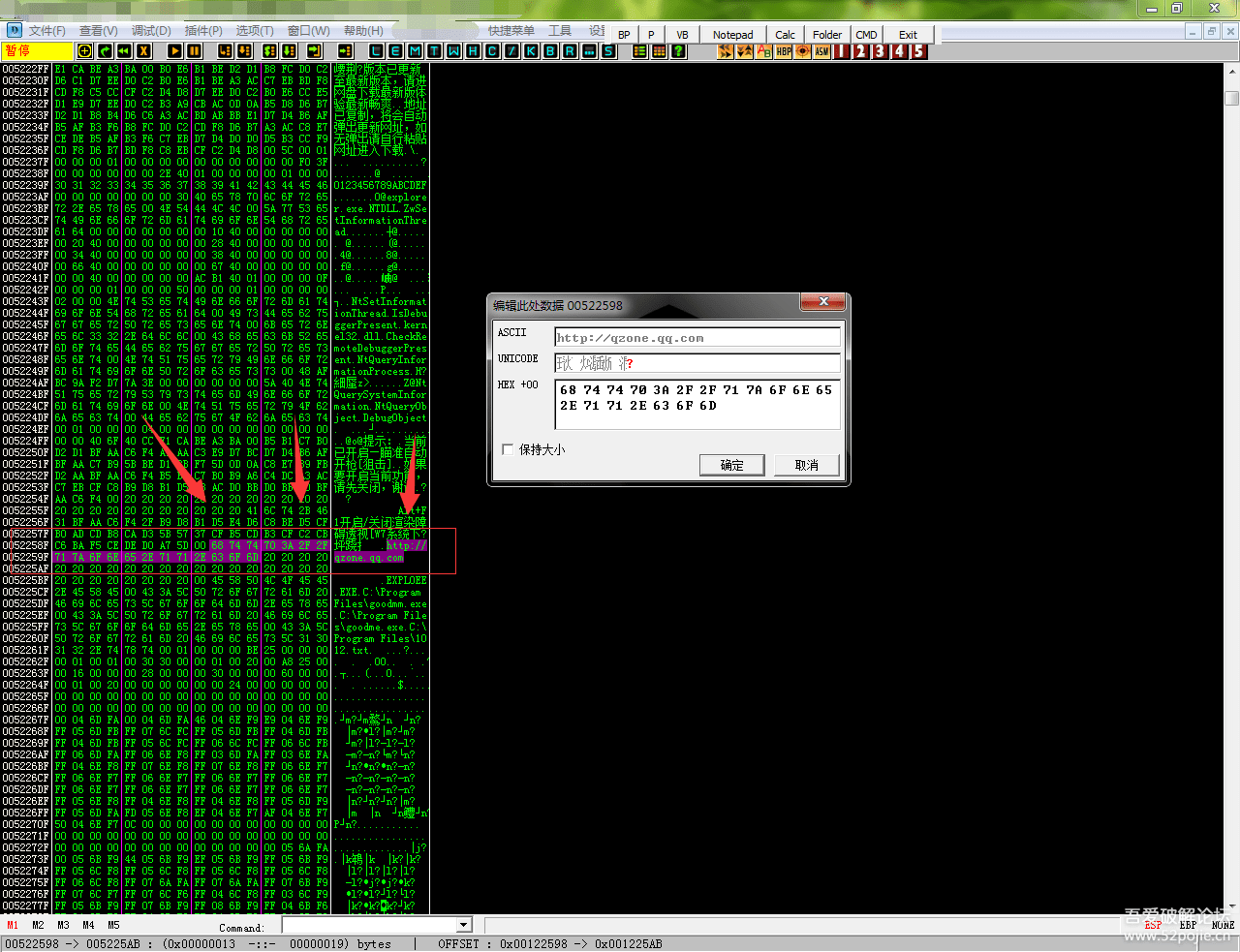Image resolution: width=1240 pixels, height=952 pixels.
Task: Open the Breakpoints 'B' window icon
Action: point(550,51)
